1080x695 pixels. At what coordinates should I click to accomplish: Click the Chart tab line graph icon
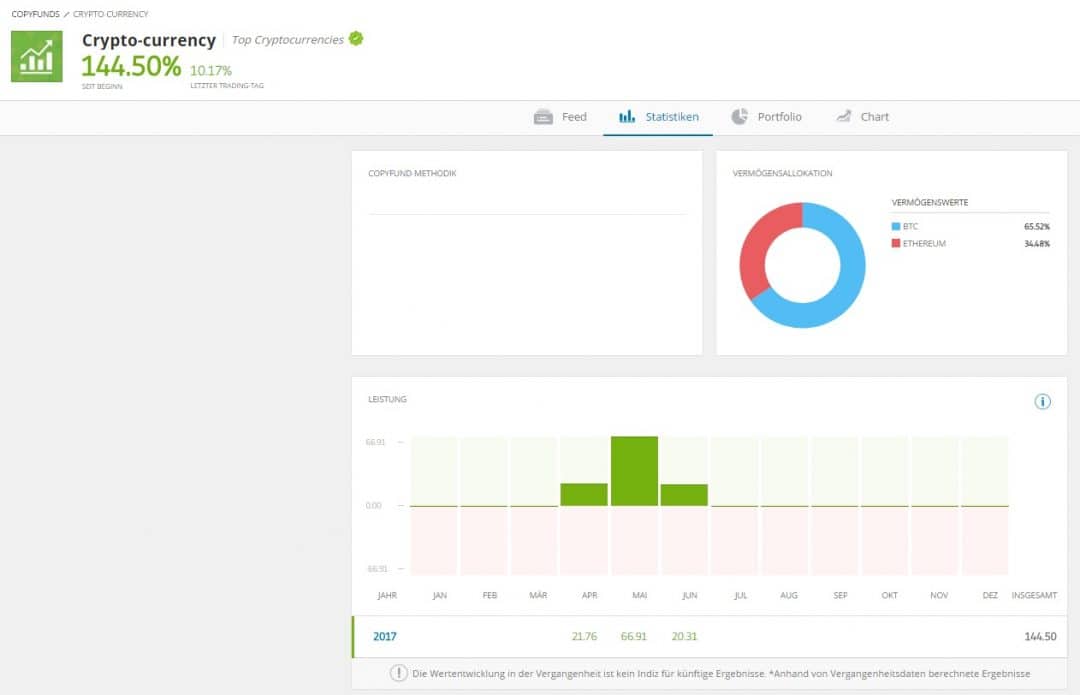pos(843,117)
